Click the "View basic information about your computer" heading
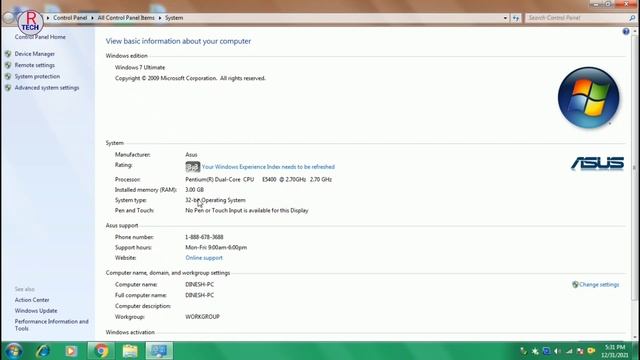640x360 pixels. click(178, 41)
